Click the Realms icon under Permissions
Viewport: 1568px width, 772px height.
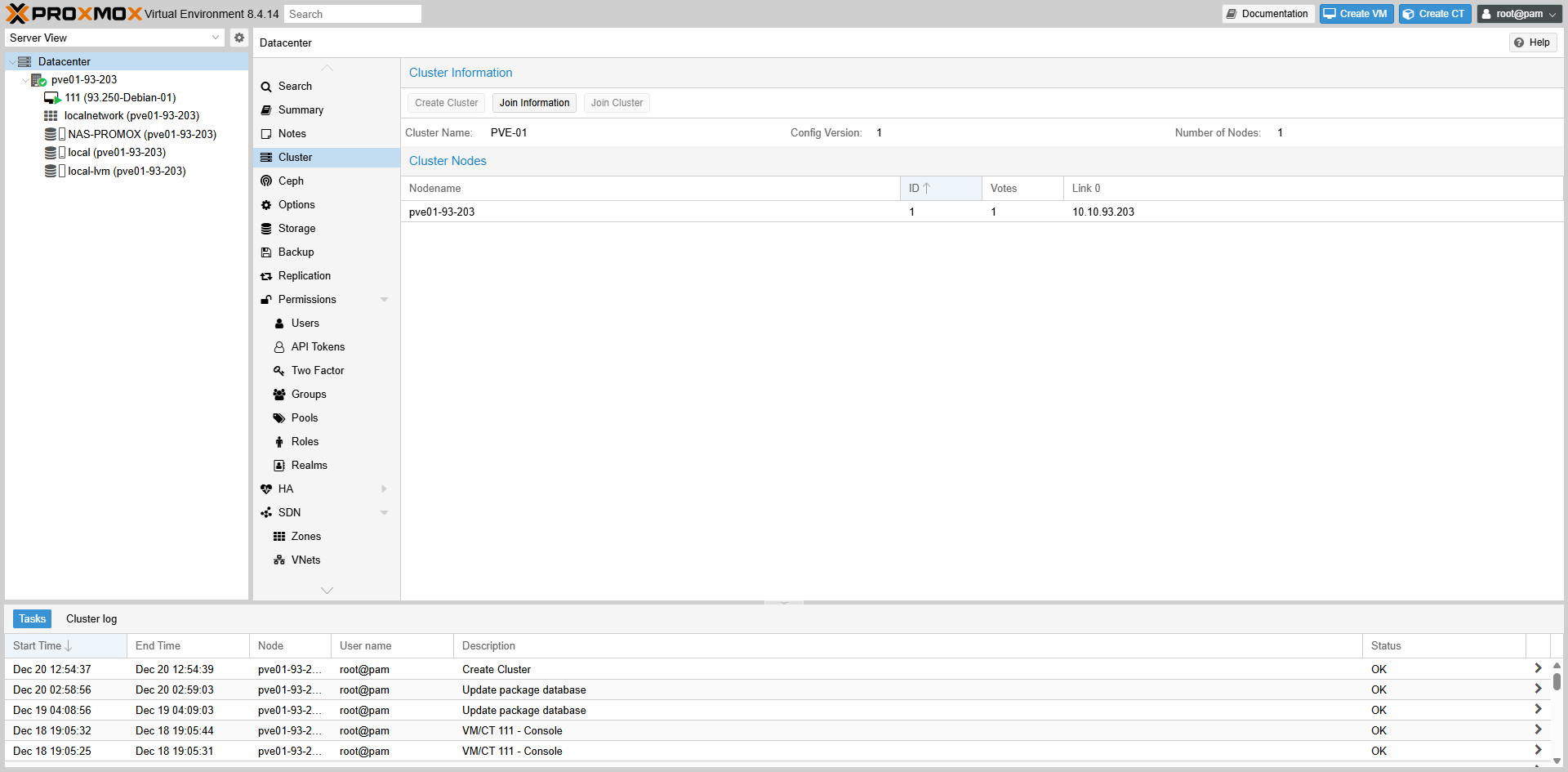(x=279, y=466)
